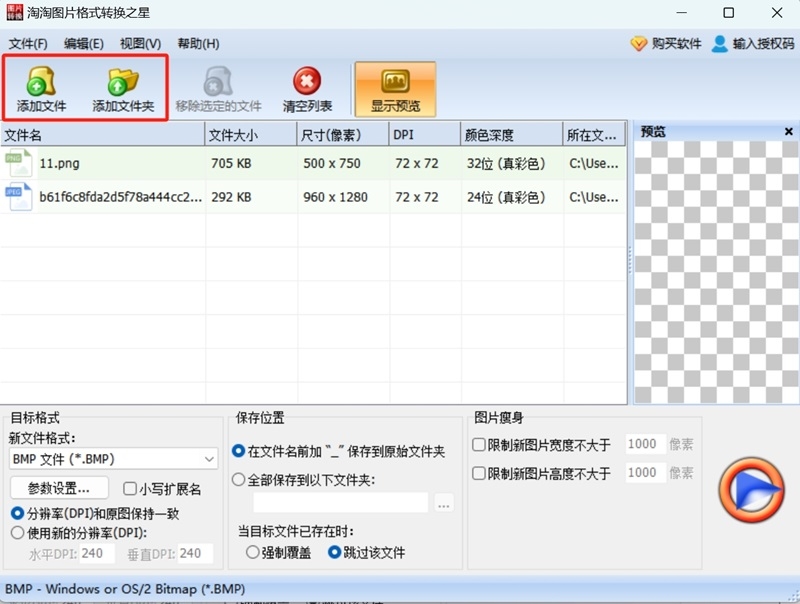Open the 帮助(H) menu
800x604 pixels.
(x=198, y=44)
